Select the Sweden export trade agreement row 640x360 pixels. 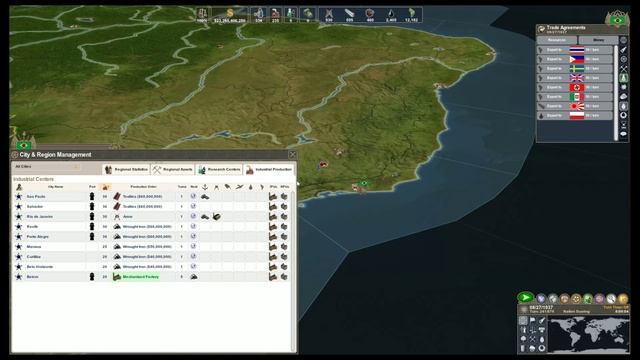tap(575, 69)
